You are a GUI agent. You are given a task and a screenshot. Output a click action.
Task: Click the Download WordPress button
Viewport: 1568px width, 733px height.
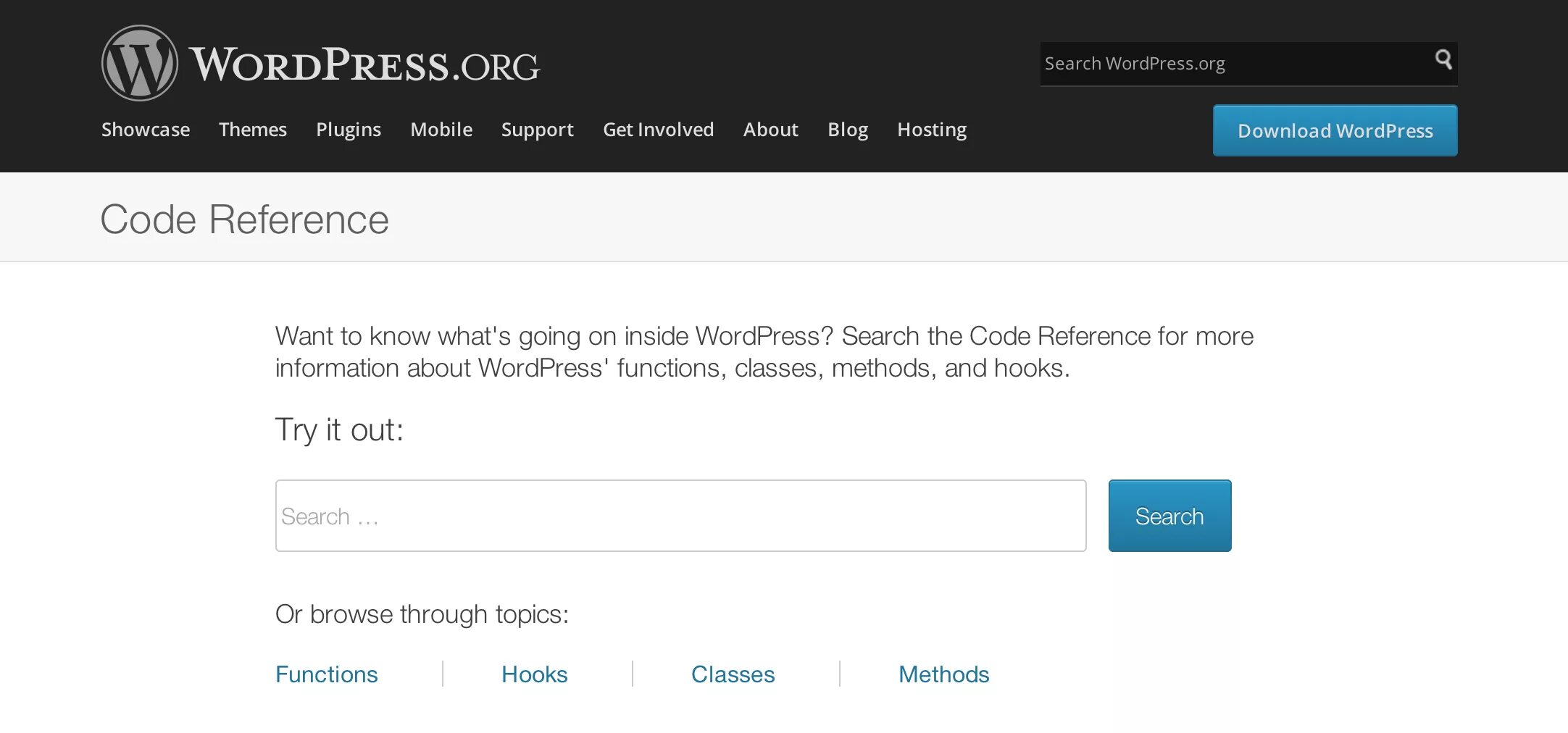point(1335,130)
